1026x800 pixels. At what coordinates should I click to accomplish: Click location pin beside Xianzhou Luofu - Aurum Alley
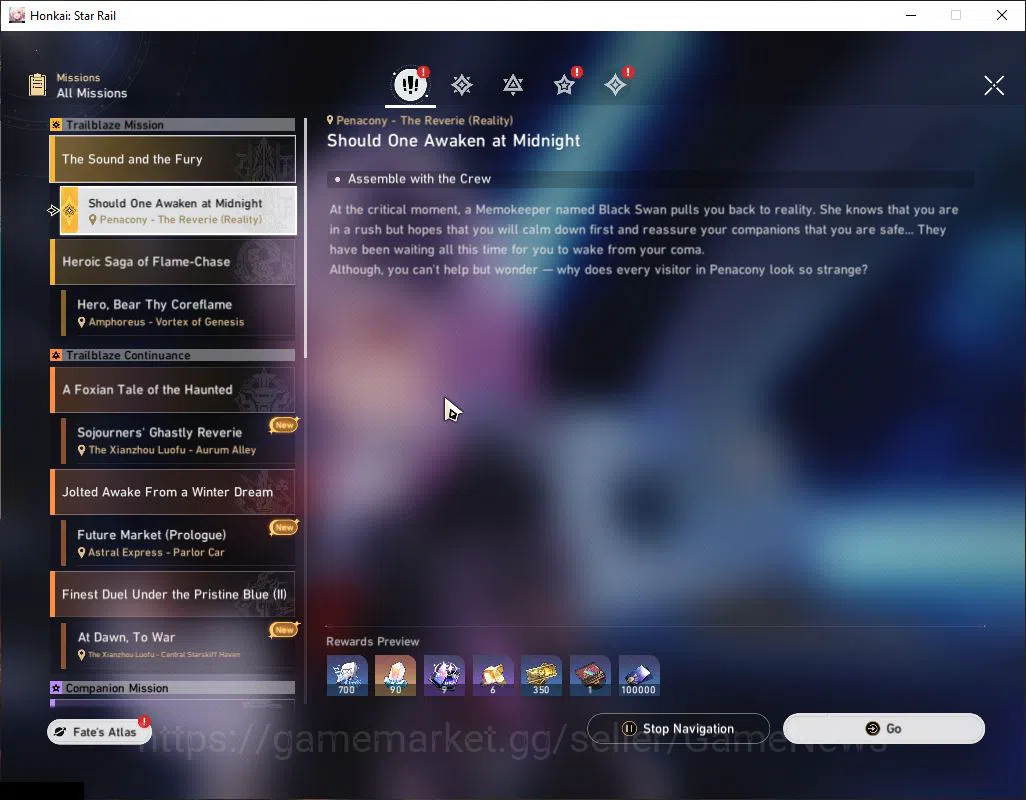coord(82,450)
